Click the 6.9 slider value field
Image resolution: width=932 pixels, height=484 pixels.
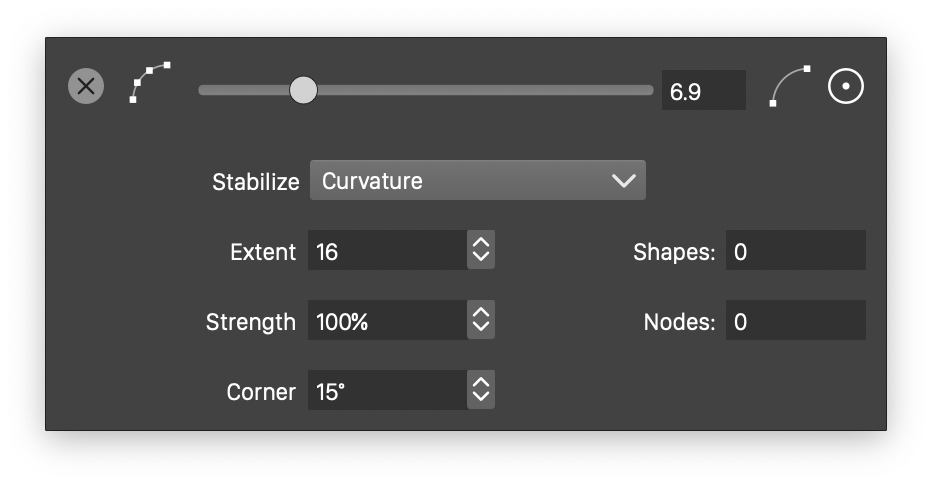703,91
